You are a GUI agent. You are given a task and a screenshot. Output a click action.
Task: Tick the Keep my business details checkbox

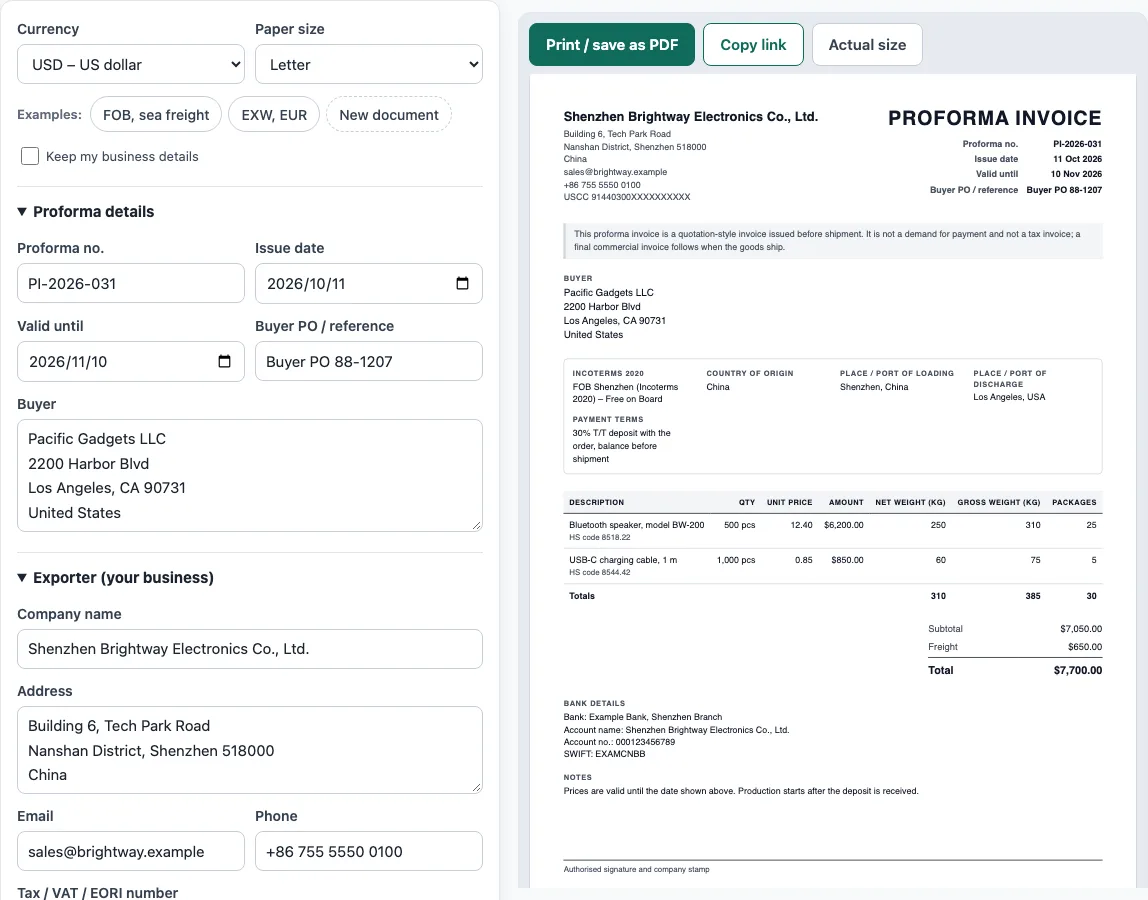tap(30, 156)
